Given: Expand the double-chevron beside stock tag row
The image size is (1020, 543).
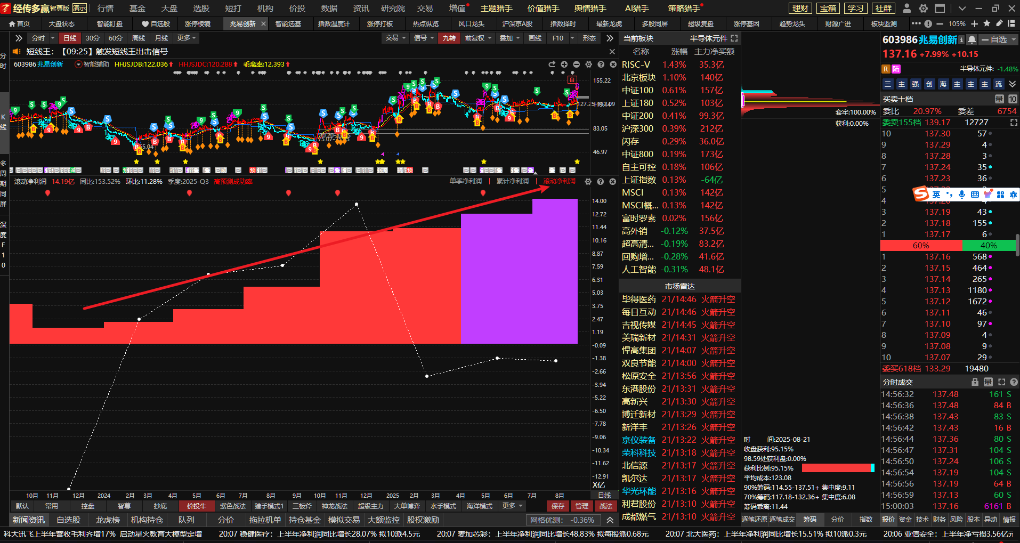Looking at the screenshot, I should tap(1012, 84).
